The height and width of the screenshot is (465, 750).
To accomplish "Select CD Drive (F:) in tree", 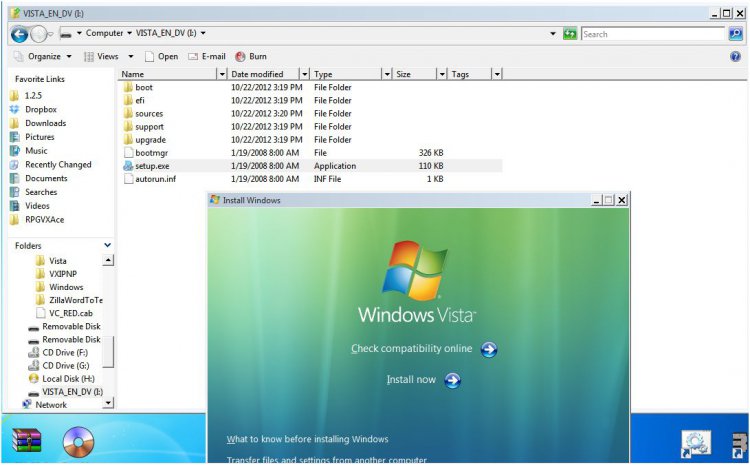I will tap(58, 353).
